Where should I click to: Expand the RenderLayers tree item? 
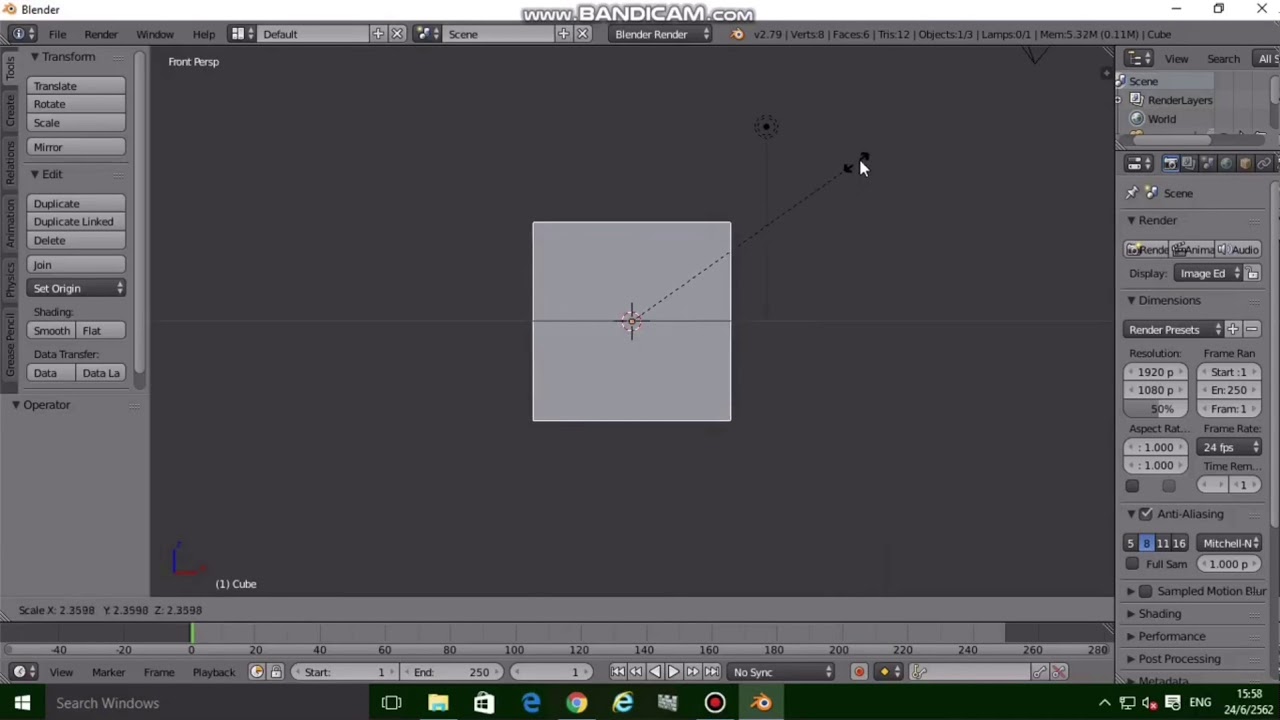(1119, 100)
